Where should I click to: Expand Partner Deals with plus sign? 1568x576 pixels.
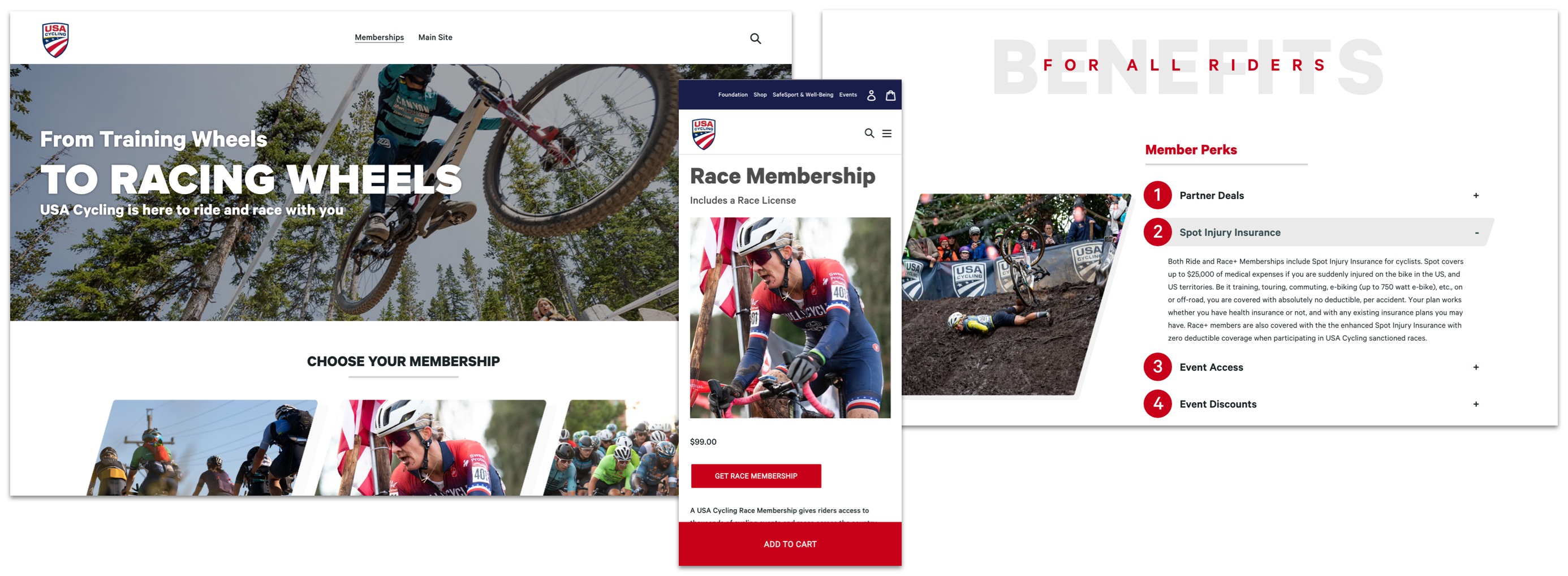tap(1475, 195)
